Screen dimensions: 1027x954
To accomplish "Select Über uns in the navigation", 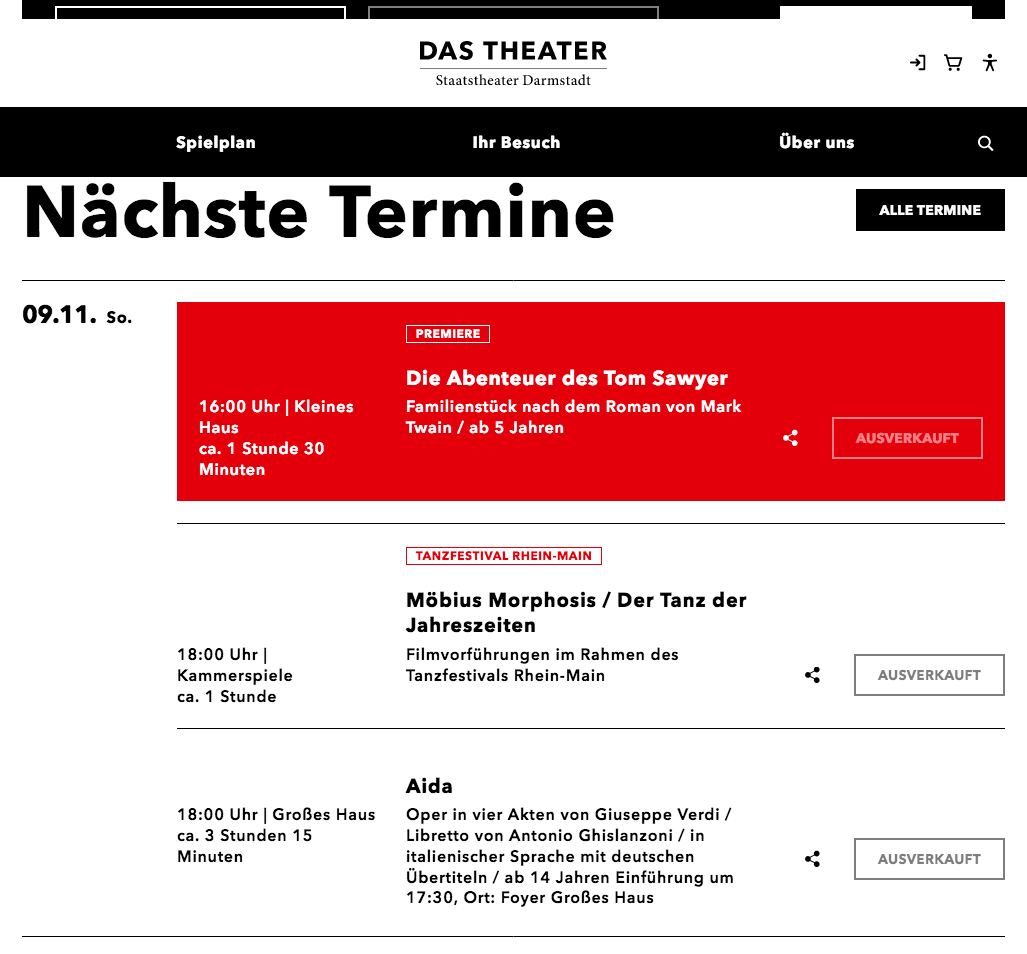I will (816, 142).
